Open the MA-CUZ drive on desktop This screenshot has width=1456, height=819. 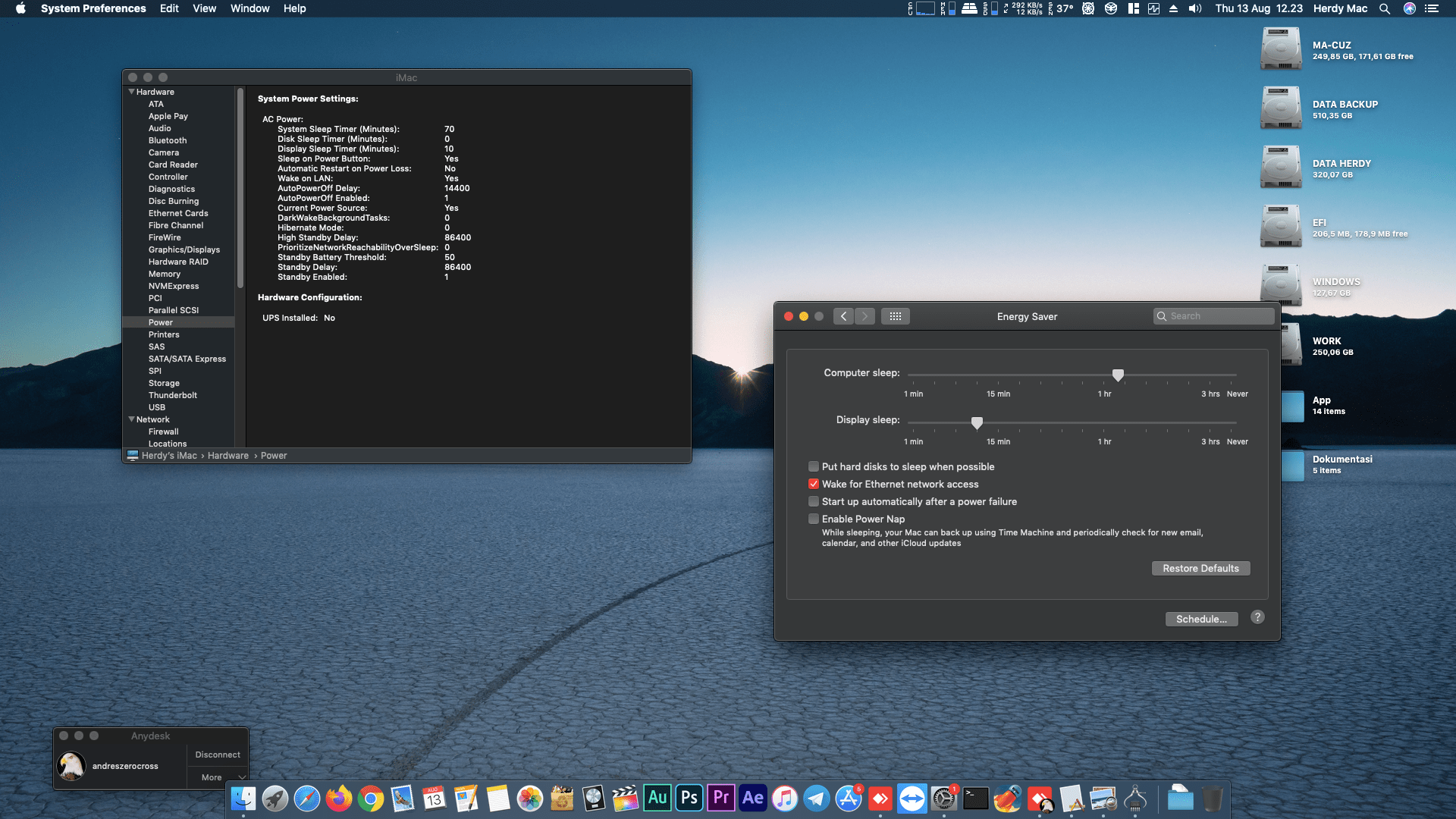coord(1281,49)
